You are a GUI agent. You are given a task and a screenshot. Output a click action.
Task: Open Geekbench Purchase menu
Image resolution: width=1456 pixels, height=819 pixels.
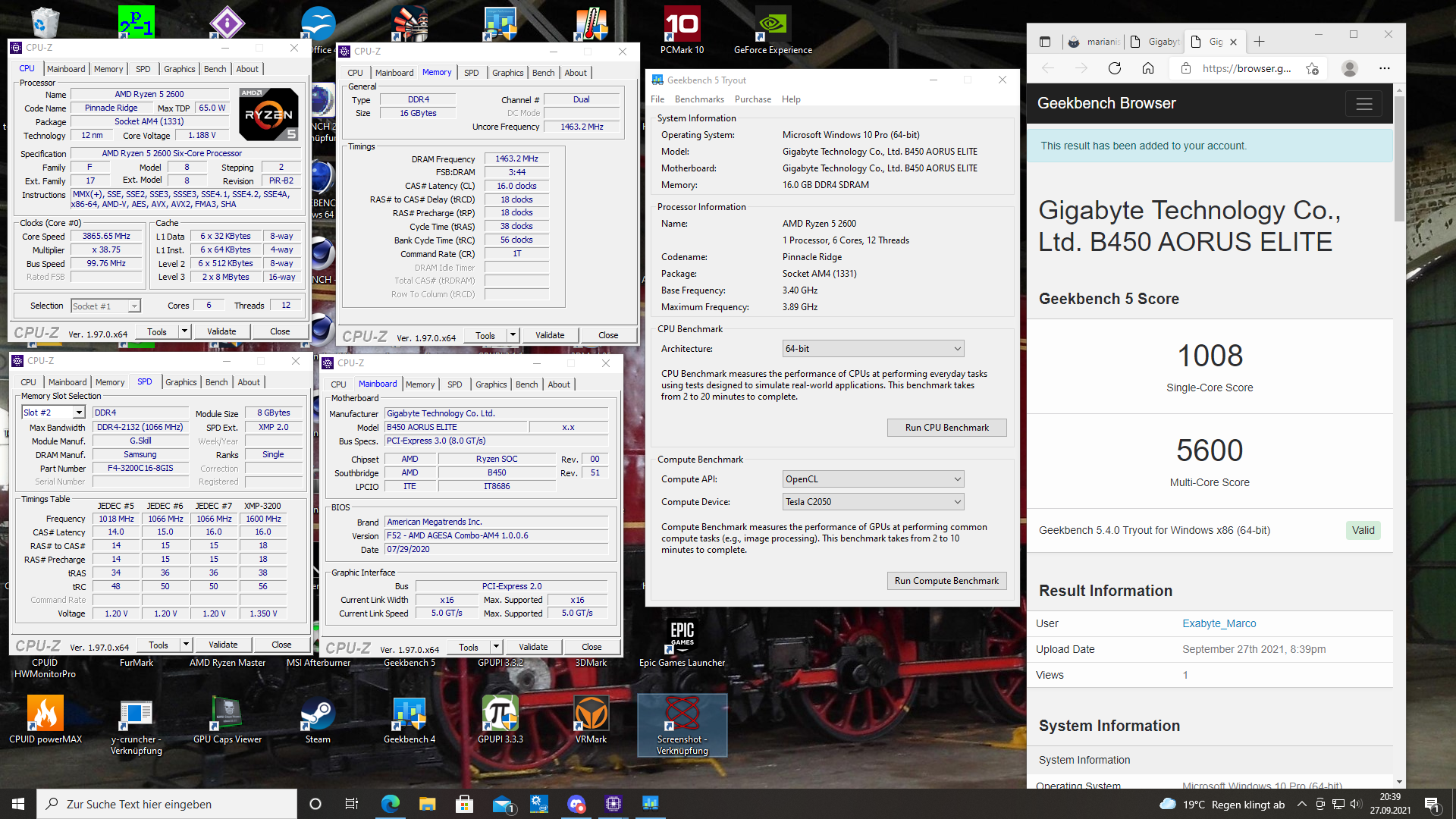752,99
